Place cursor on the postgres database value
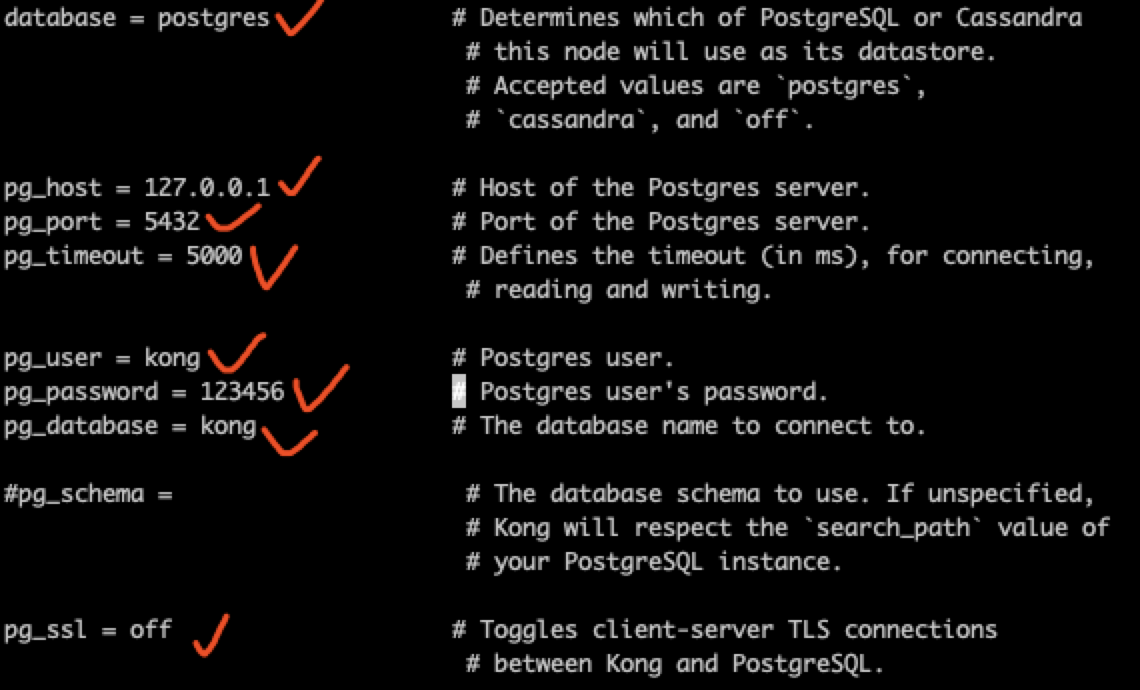The width and height of the screenshot is (1140, 690). pyautogui.click(x=214, y=17)
